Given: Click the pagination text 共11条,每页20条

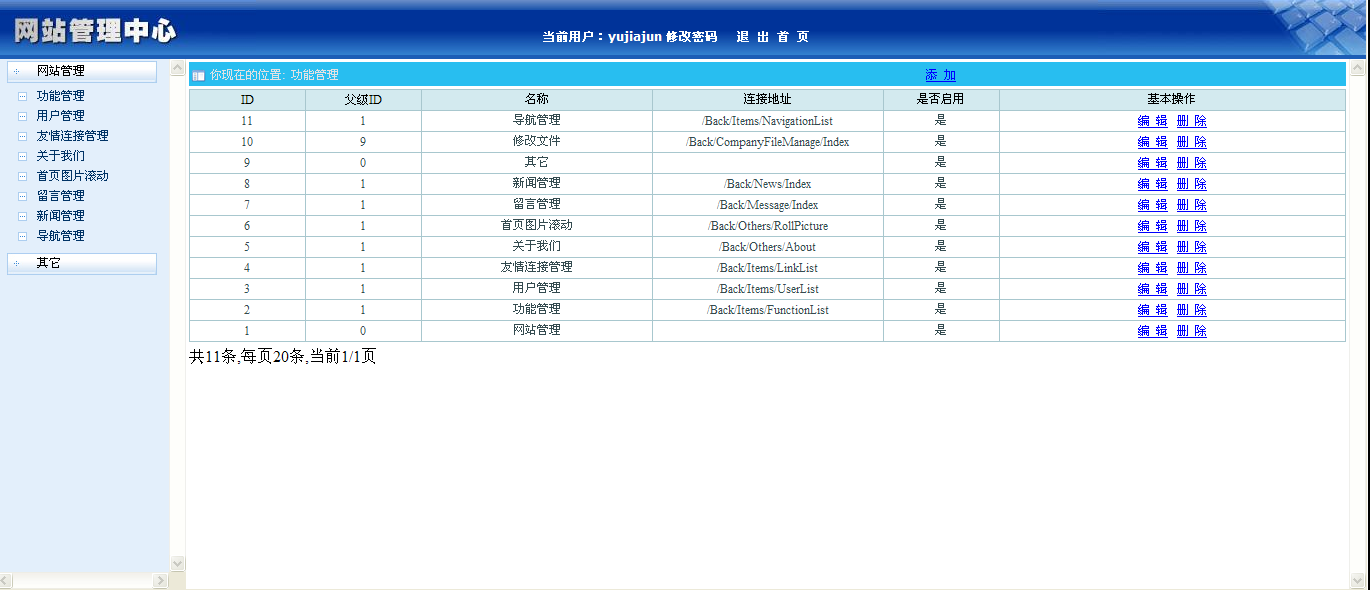Looking at the screenshot, I should click(246, 356).
